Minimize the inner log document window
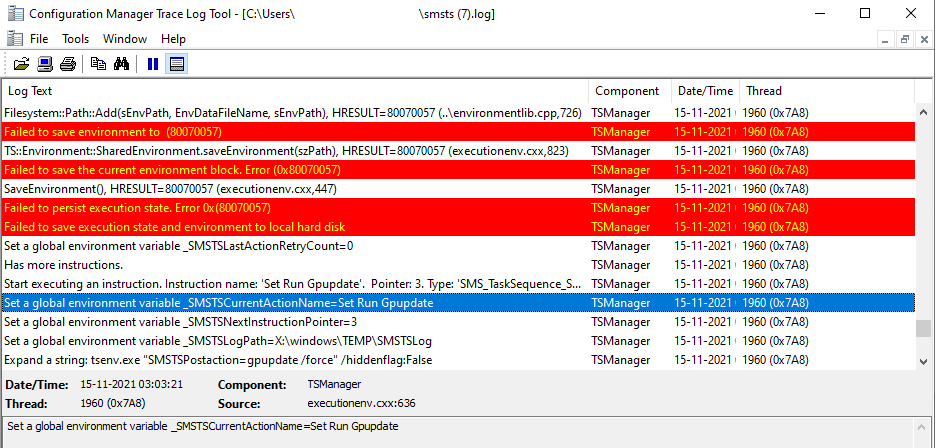The height and width of the screenshot is (448, 937). pos(885,39)
